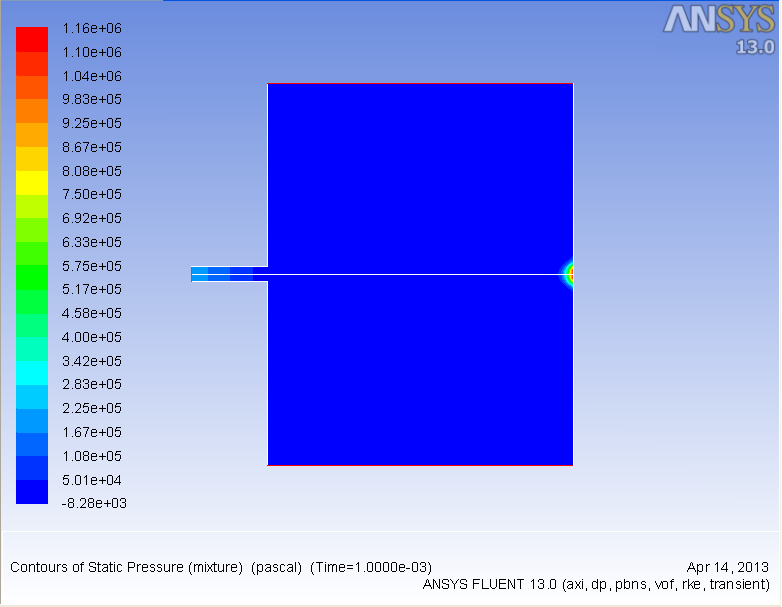Click the orange legend swatch near 9.25e+05

click(31, 134)
